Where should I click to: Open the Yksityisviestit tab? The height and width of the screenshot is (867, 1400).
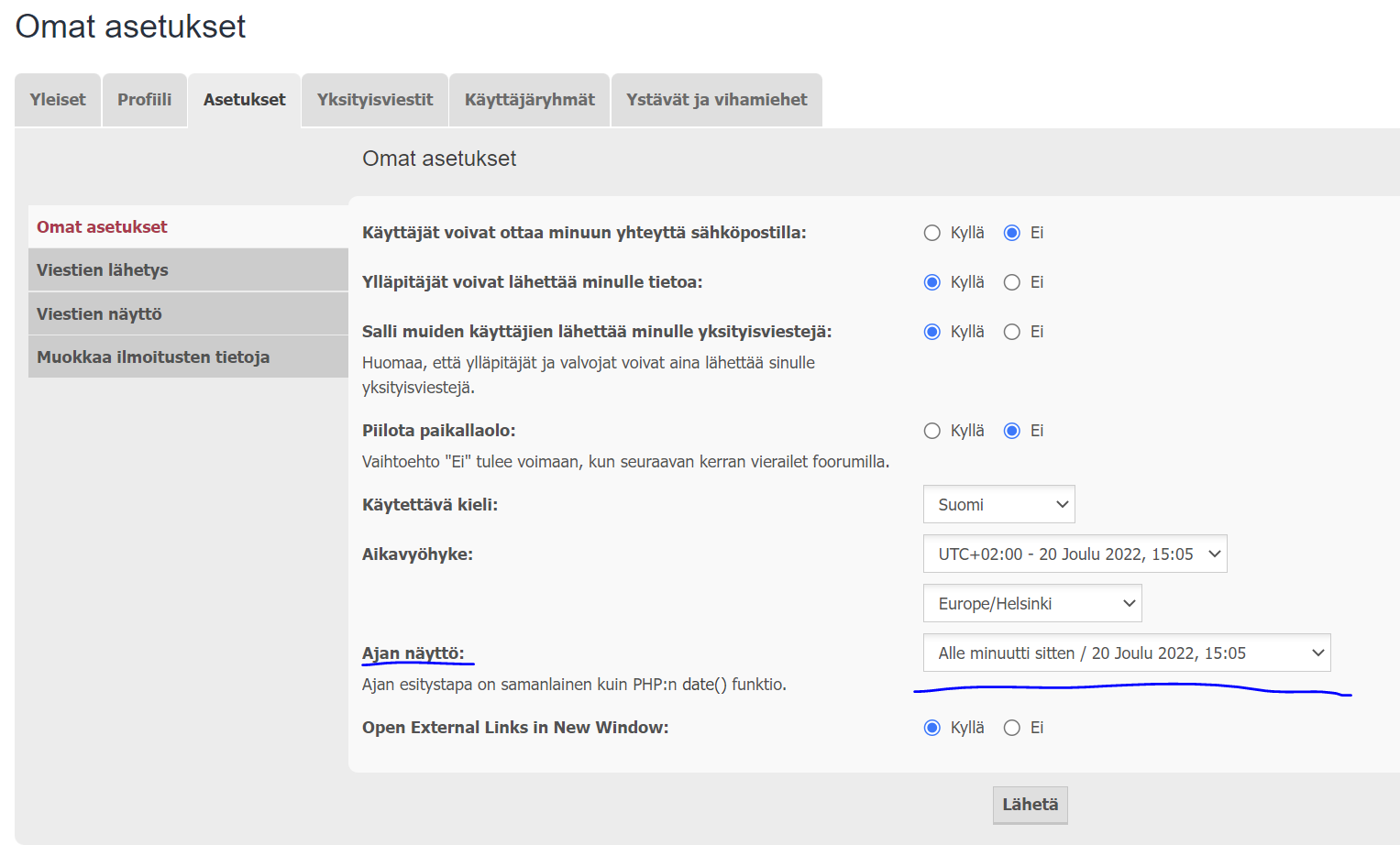pyautogui.click(x=374, y=100)
